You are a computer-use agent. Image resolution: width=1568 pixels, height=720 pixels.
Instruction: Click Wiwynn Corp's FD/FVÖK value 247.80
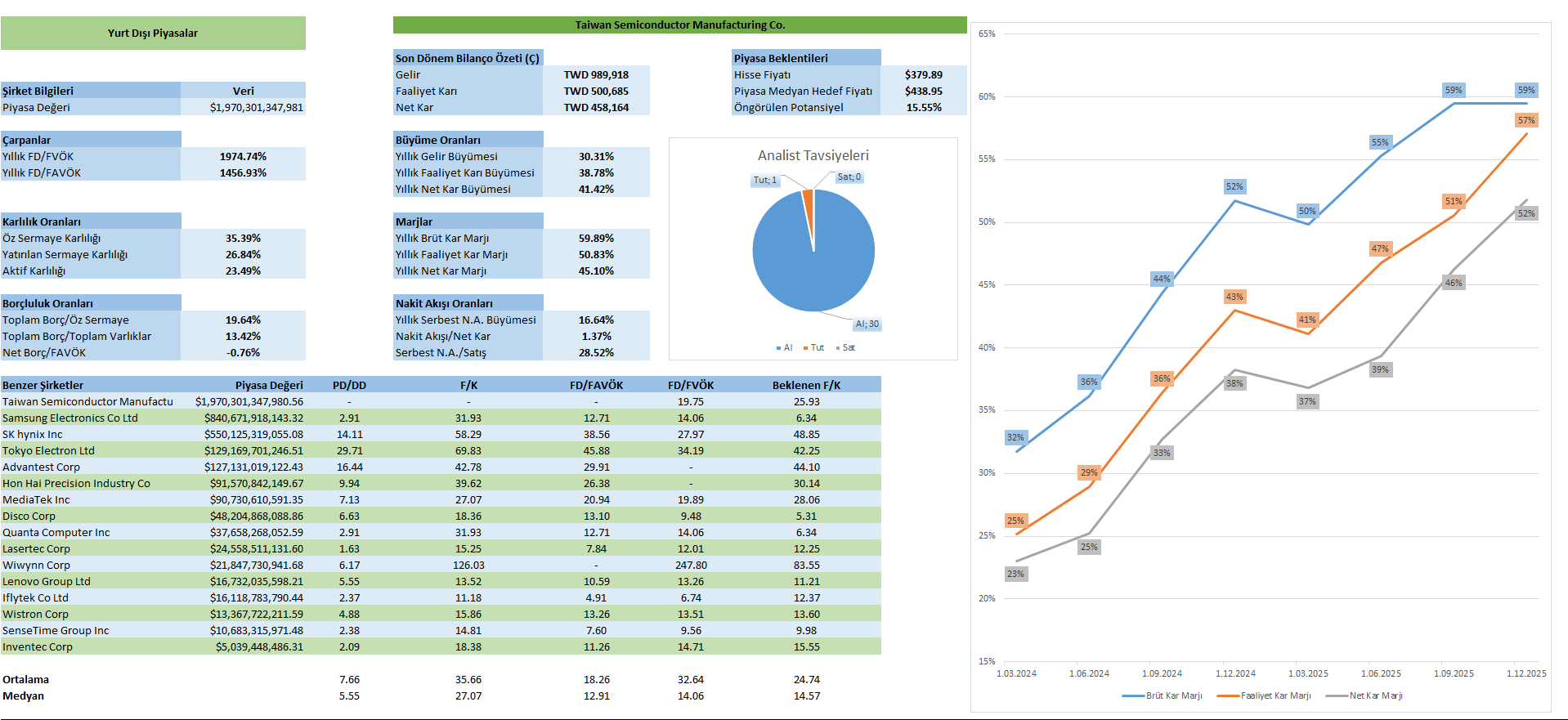691,565
